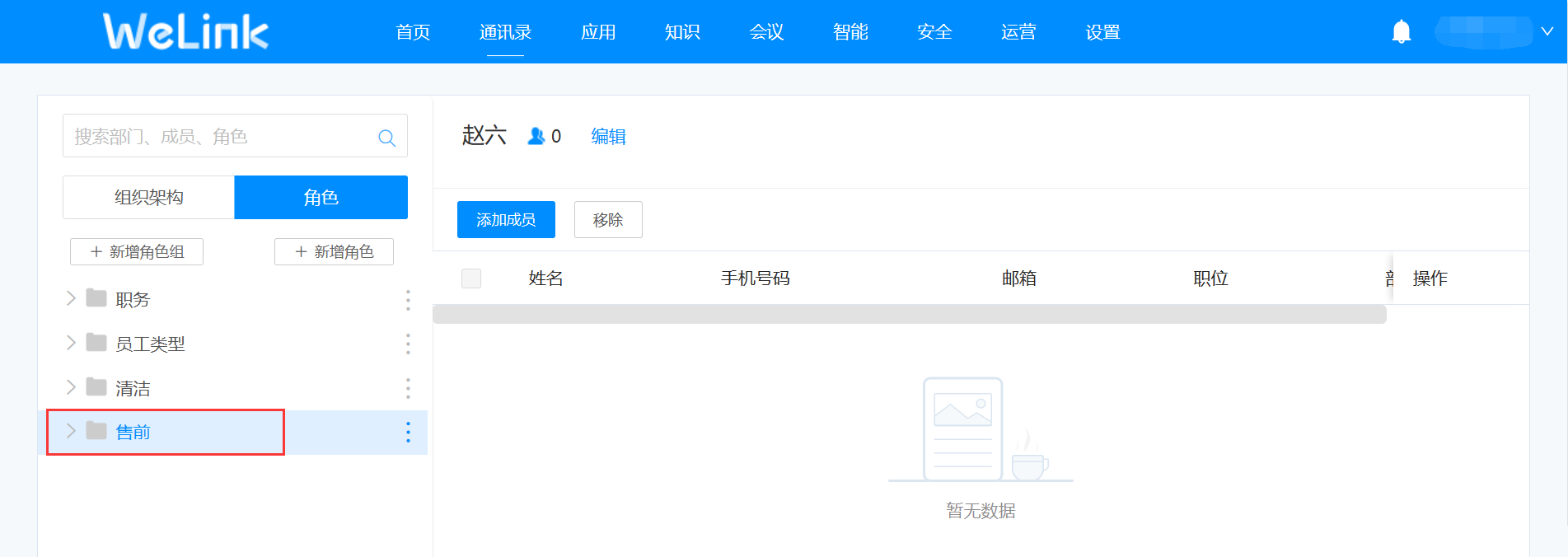Expand the 职务 role group

71,298
